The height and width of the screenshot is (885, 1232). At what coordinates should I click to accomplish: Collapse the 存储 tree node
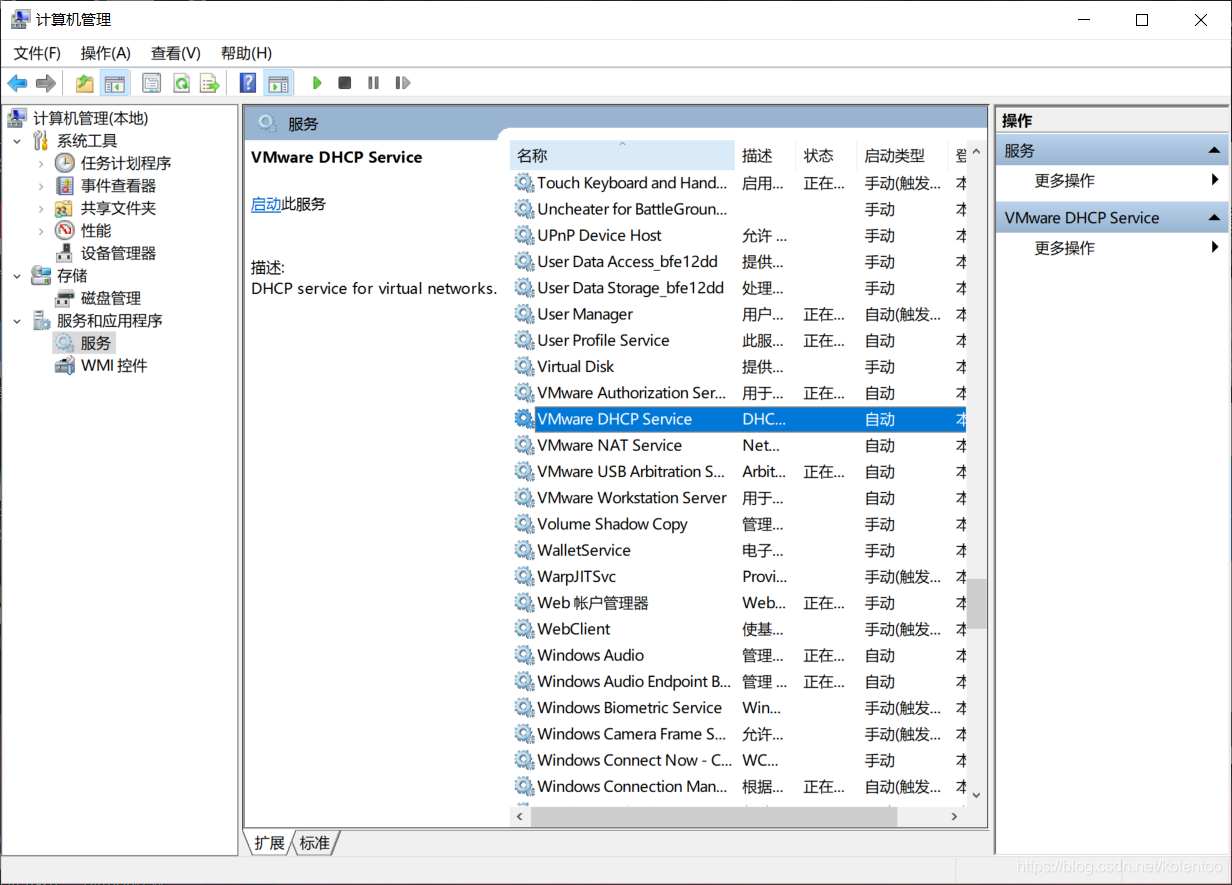pyautogui.click(x=17, y=276)
